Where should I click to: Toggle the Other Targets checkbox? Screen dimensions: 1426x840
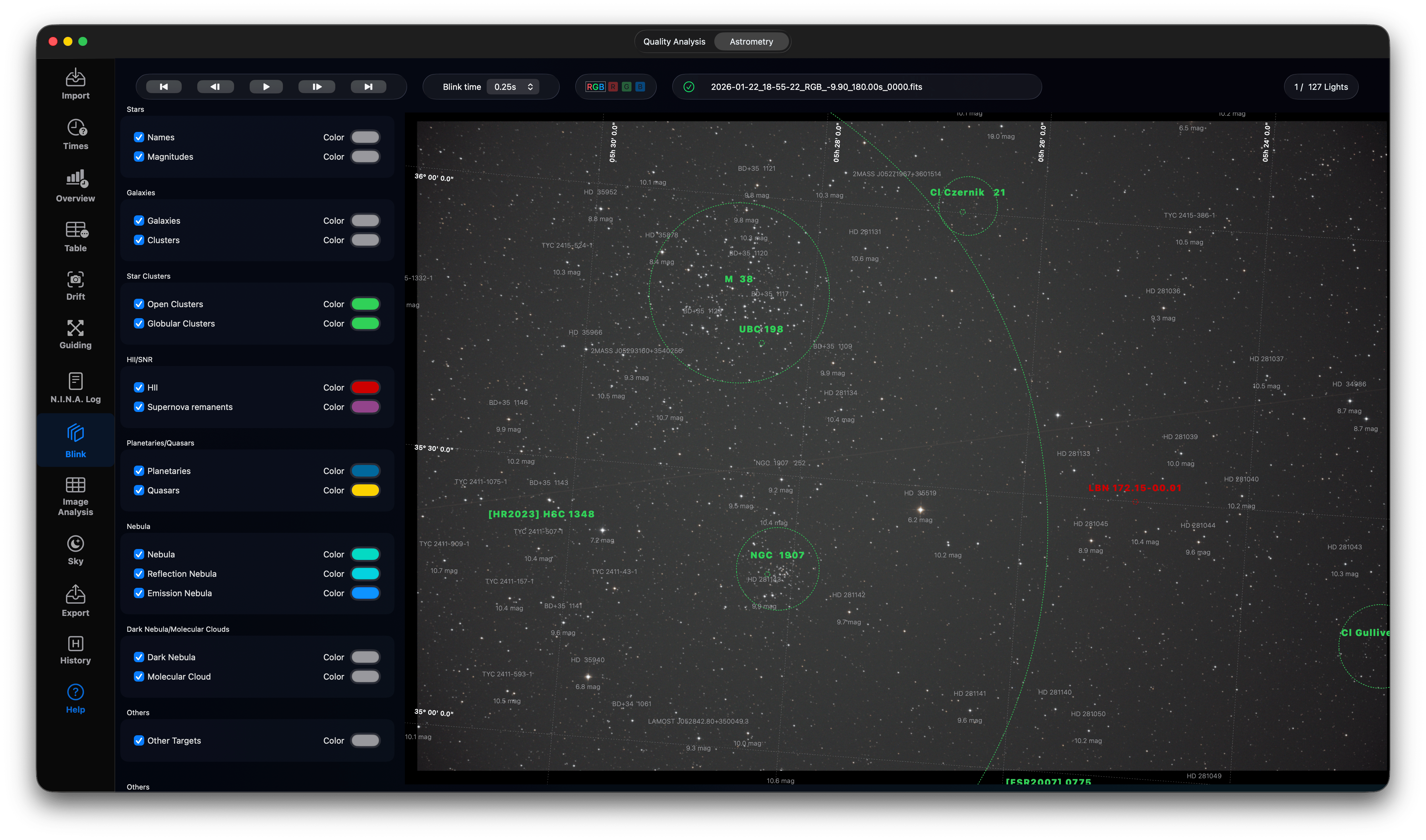(x=139, y=740)
